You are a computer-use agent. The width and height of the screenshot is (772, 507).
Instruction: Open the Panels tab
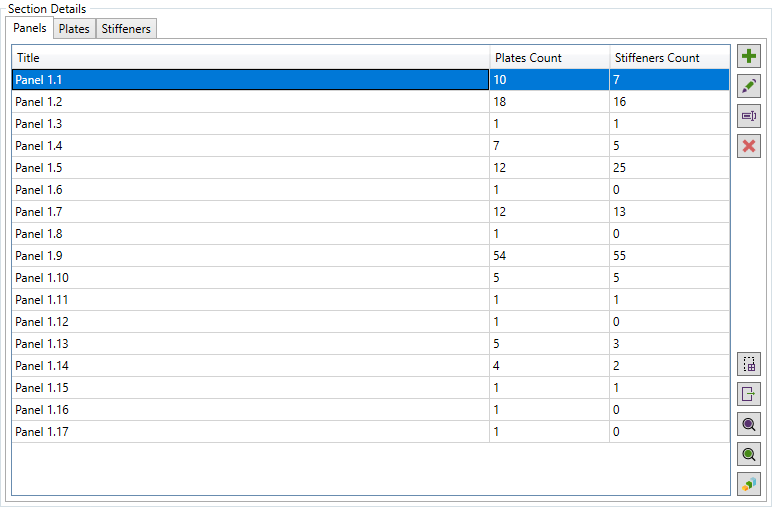click(30, 28)
